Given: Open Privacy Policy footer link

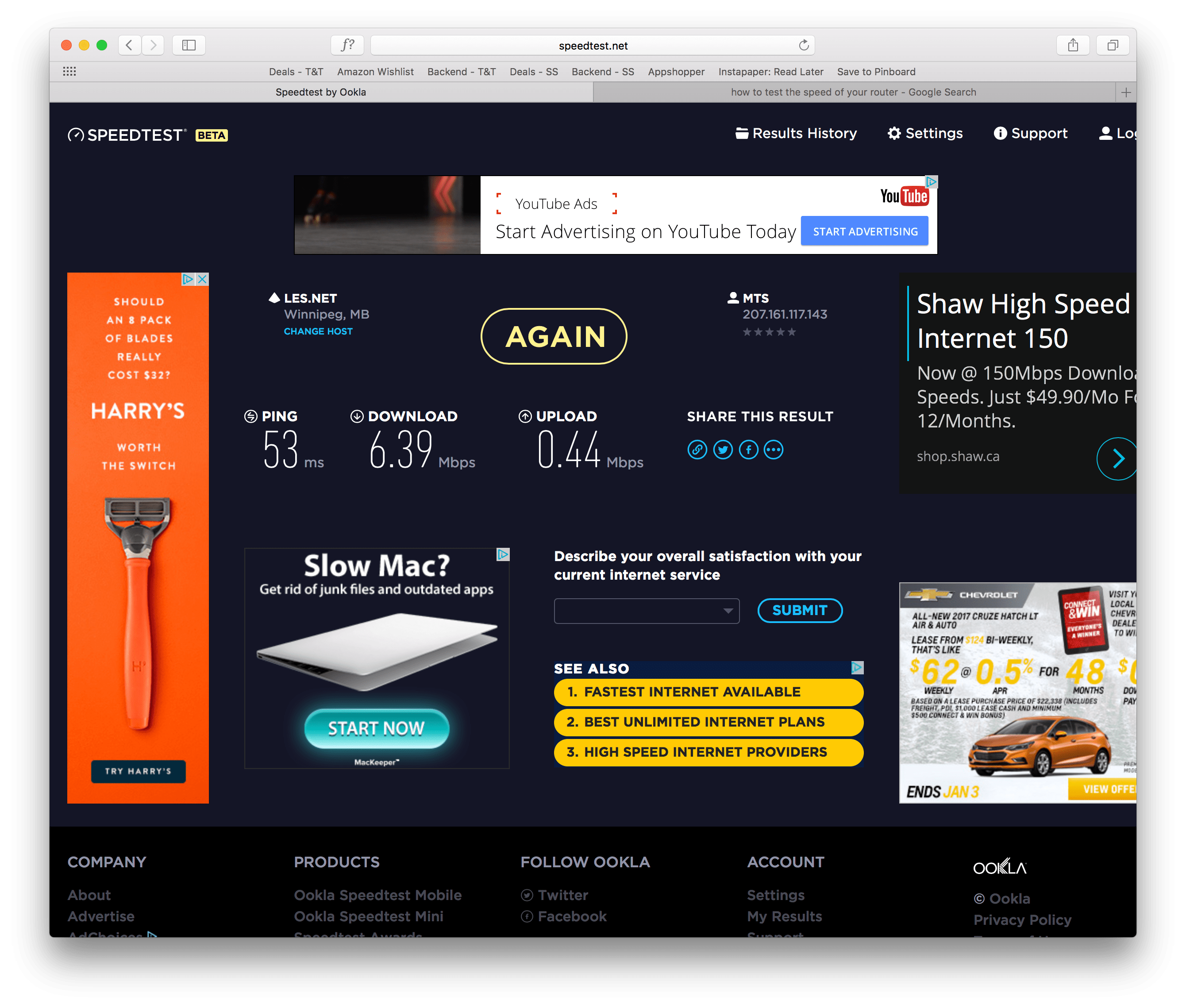Looking at the screenshot, I should (x=1022, y=920).
